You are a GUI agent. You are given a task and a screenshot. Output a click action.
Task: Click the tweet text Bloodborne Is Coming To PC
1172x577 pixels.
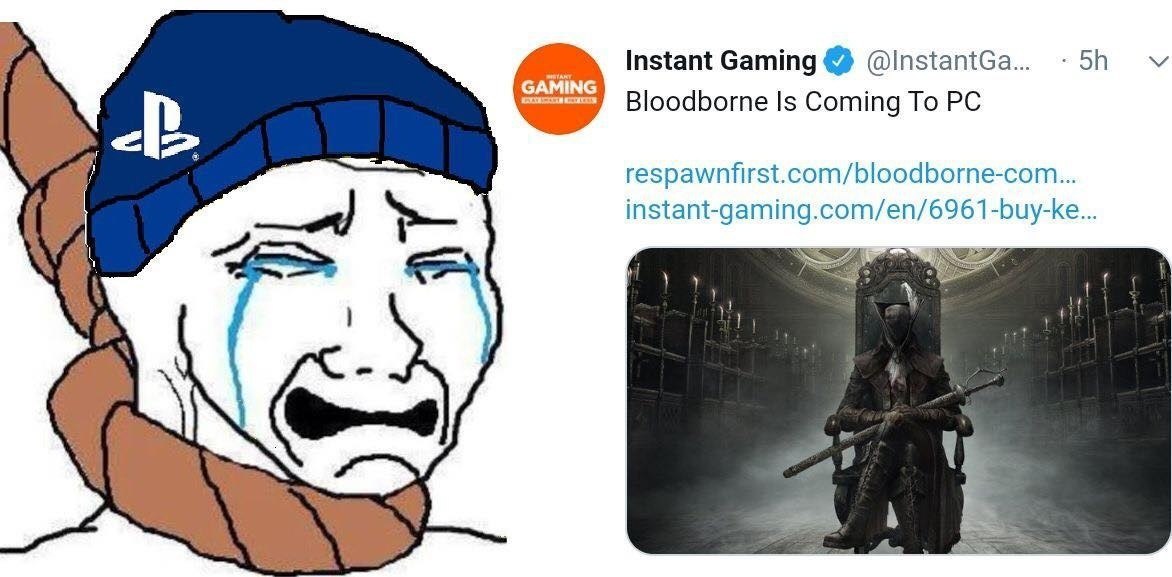pos(803,101)
